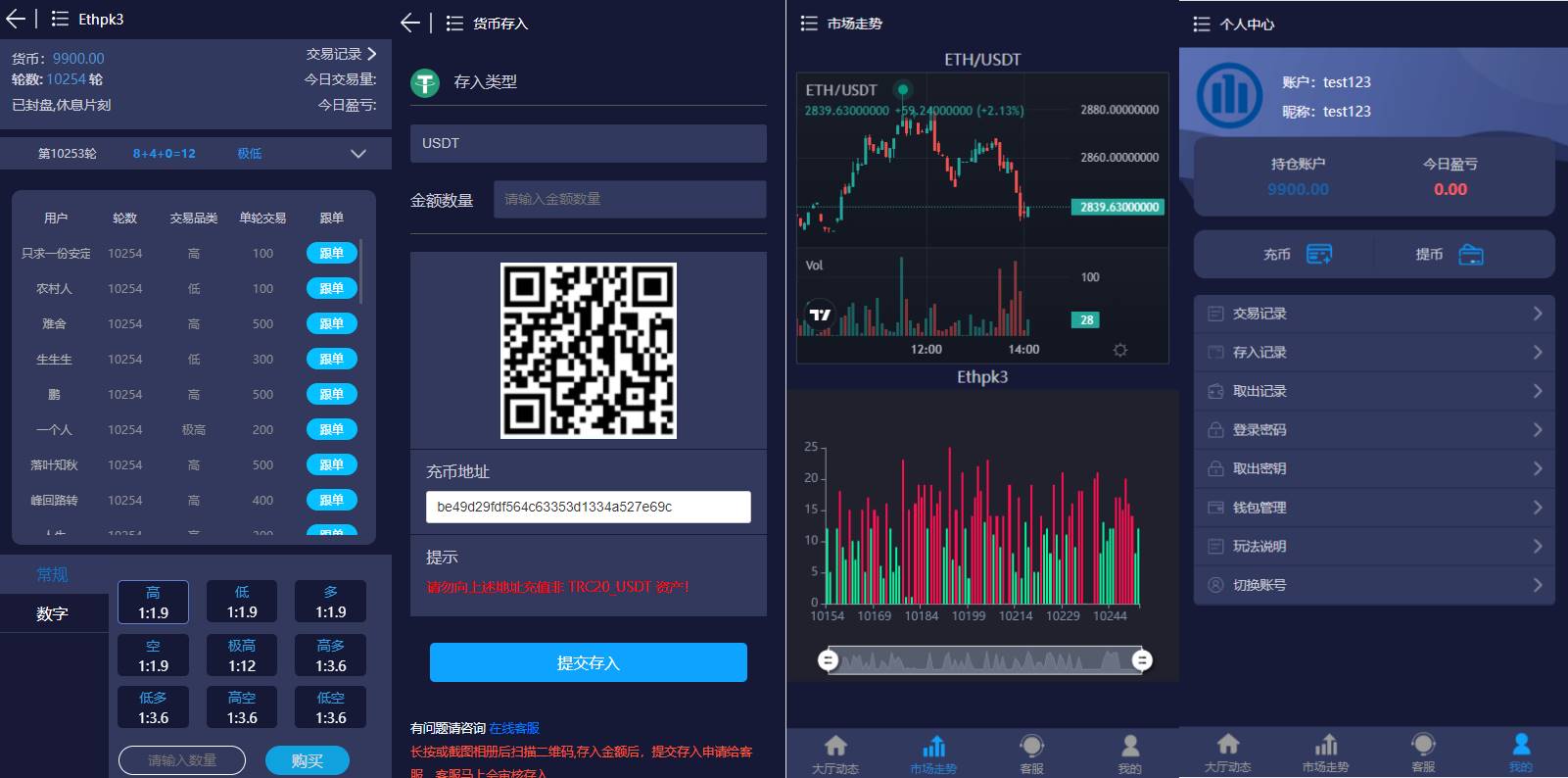Image resolution: width=1568 pixels, height=778 pixels.
Task: Click the left handle of chart range slider
Action: pyautogui.click(x=829, y=660)
